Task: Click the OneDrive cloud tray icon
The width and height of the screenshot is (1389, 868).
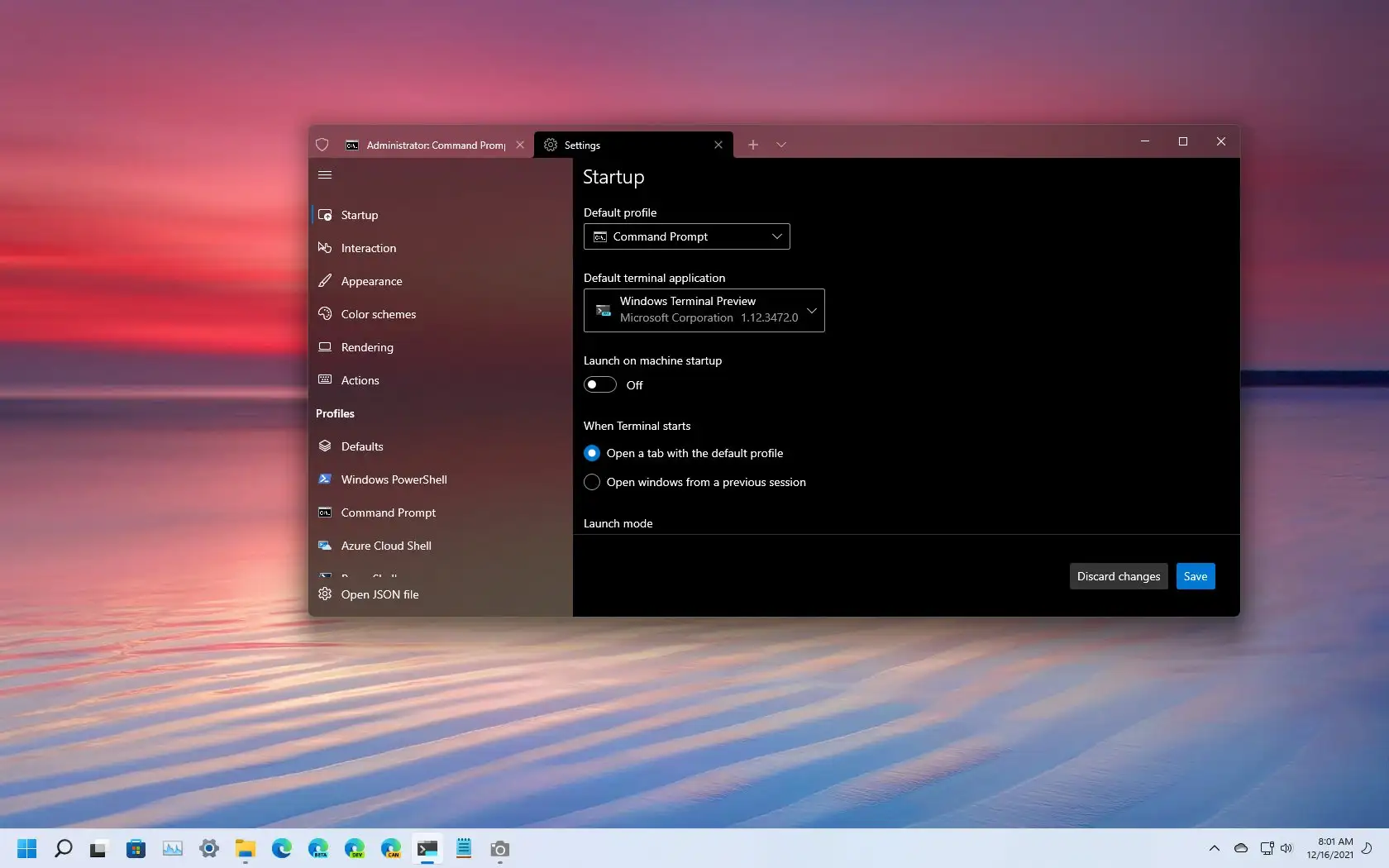Action: (x=1241, y=848)
